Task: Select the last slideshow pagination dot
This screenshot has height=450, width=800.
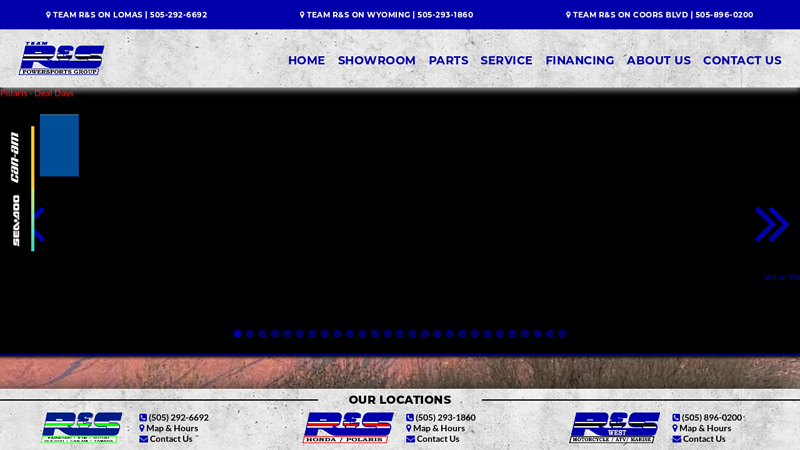Action: (562, 334)
